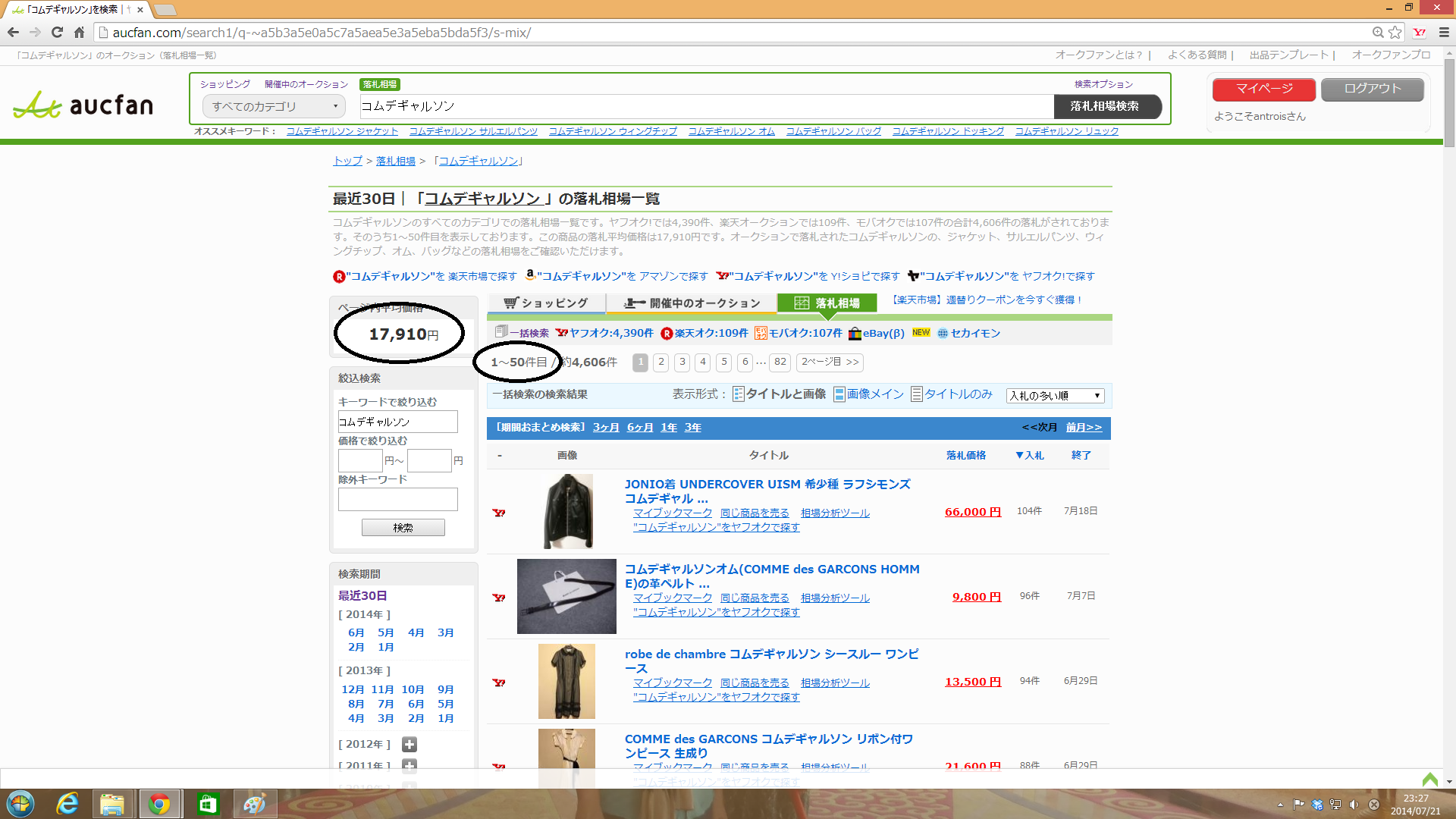
Task: Click the 検索 filter button
Action: pos(403,528)
